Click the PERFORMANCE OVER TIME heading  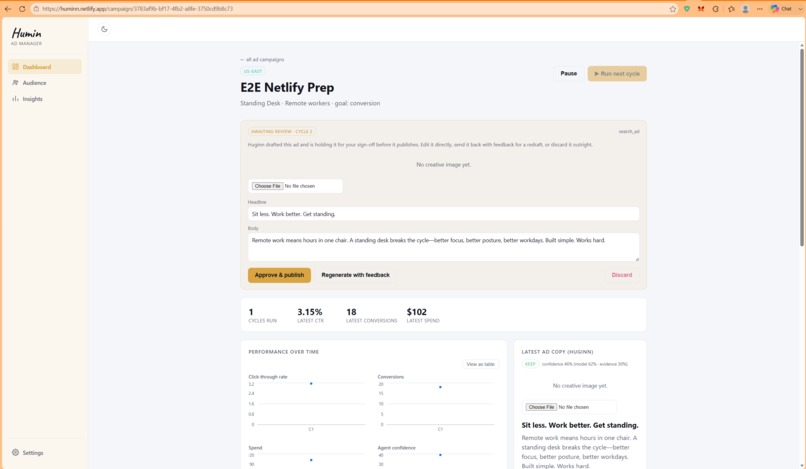[283, 352]
